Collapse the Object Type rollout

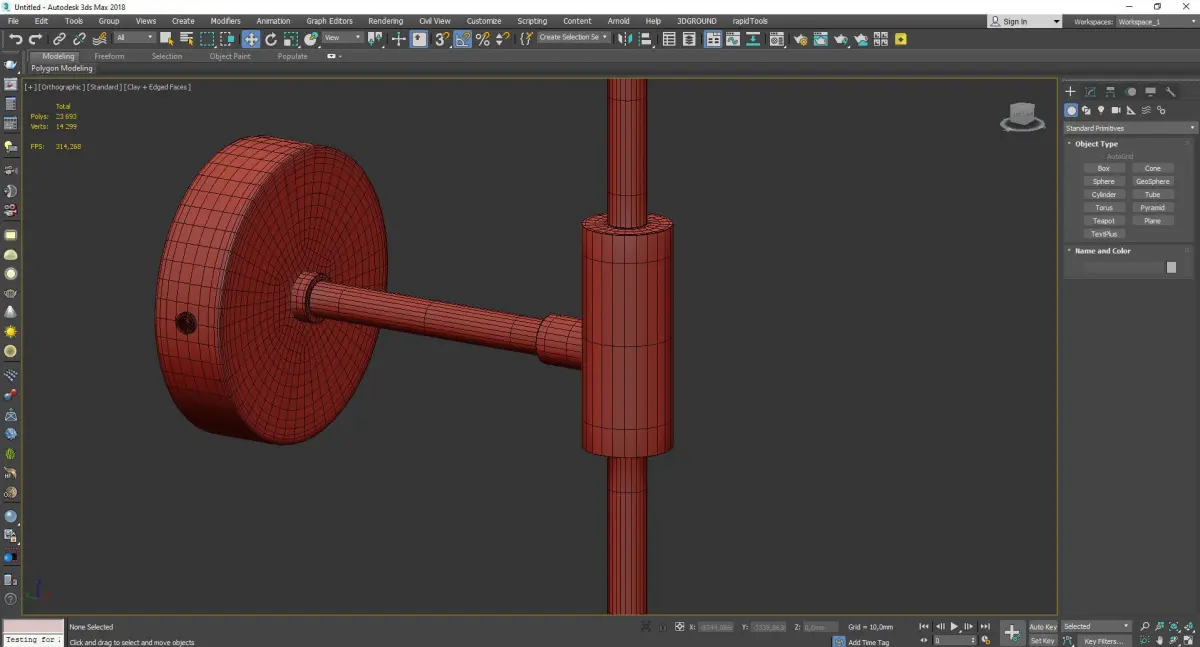1096,144
